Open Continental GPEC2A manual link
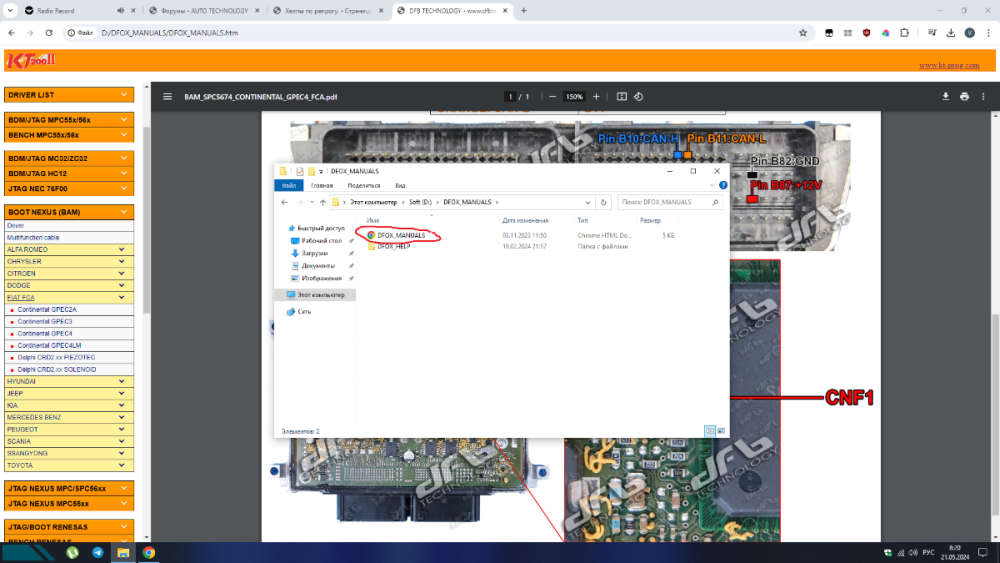The width and height of the screenshot is (1000, 563). (47, 309)
